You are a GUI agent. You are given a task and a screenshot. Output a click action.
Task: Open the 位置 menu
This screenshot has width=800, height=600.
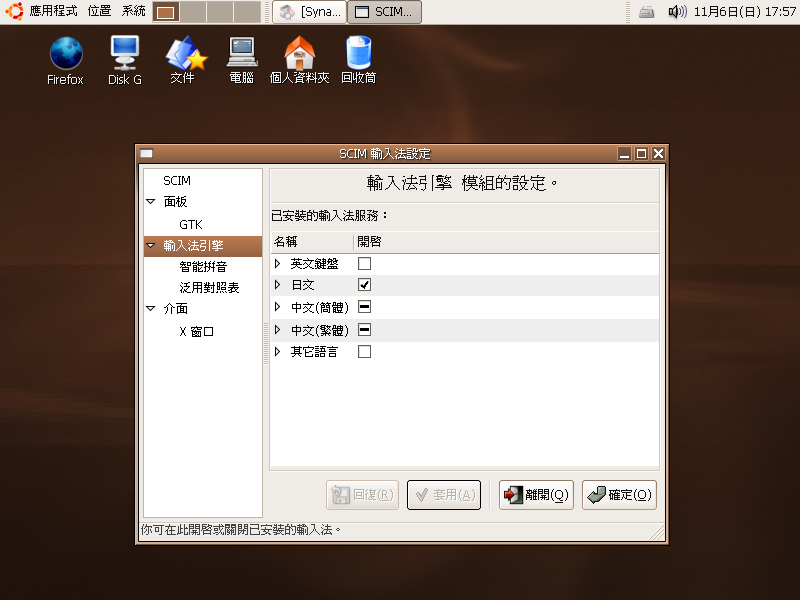point(99,11)
